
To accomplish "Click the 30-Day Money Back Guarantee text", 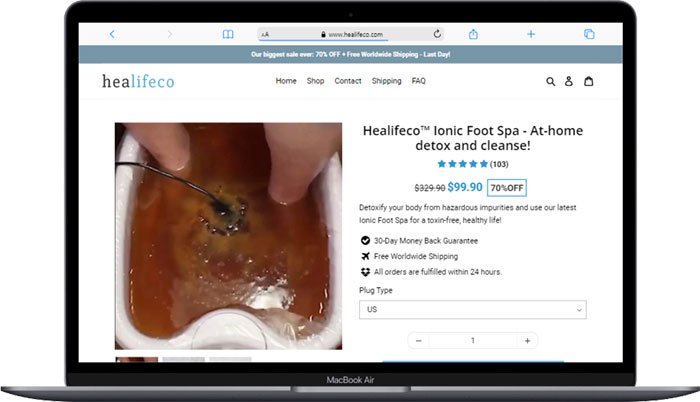I will pyautogui.click(x=426, y=241).
